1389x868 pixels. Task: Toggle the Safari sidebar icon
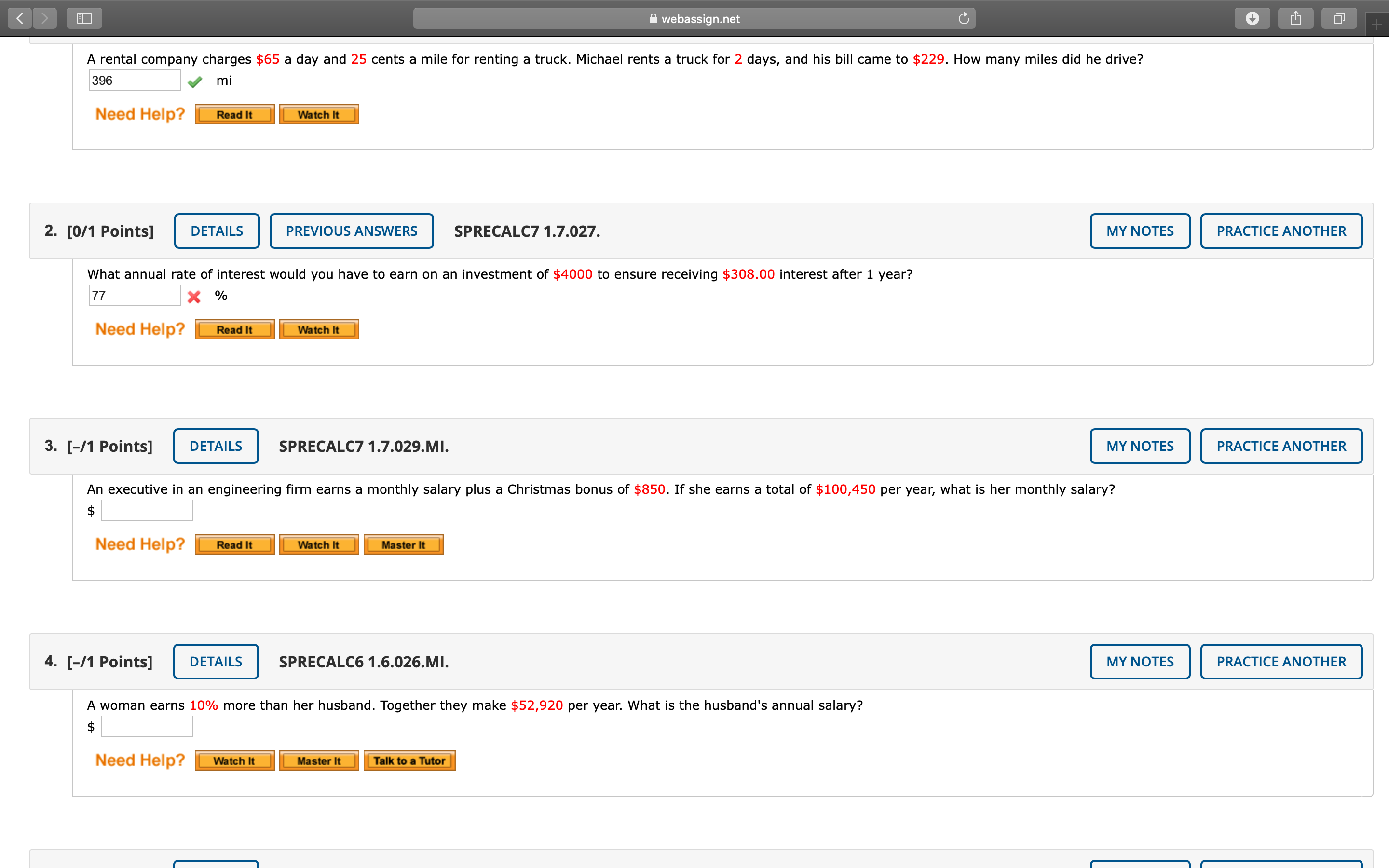pyautogui.click(x=84, y=18)
